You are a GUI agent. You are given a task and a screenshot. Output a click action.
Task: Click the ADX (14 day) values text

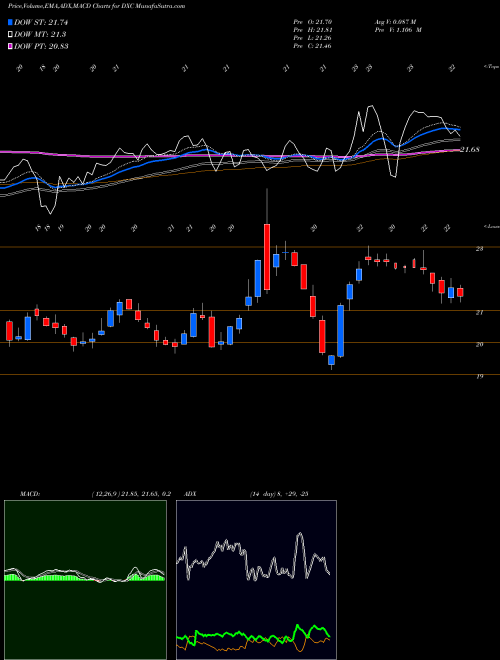pyautogui.click(x=279, y=494)
